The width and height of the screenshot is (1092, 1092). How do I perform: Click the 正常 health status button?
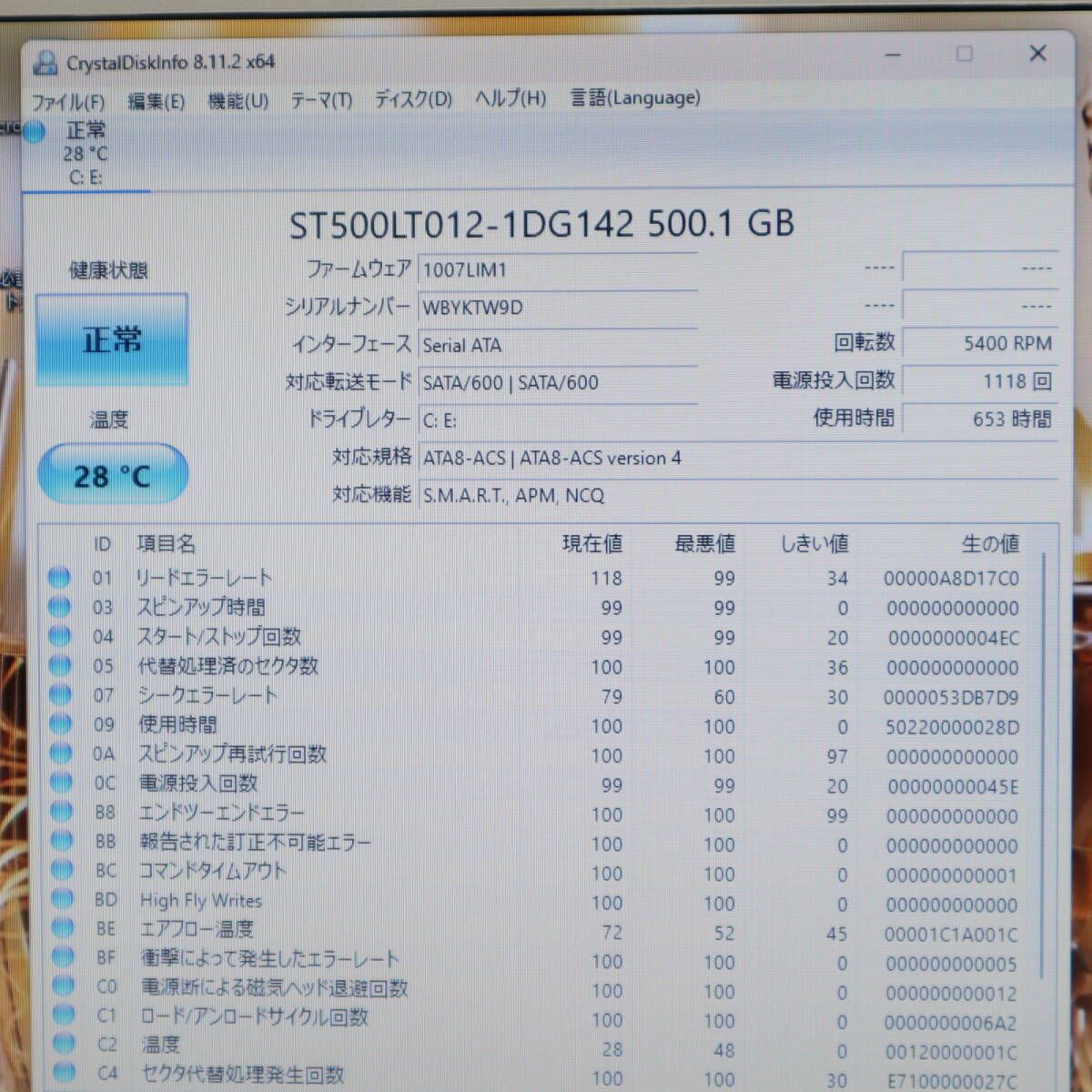click(x=112, y=339)
